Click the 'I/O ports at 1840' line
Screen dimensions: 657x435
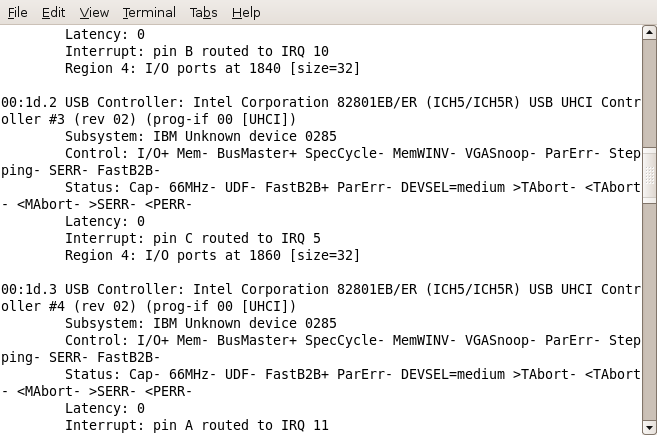[x=212, y=68]
